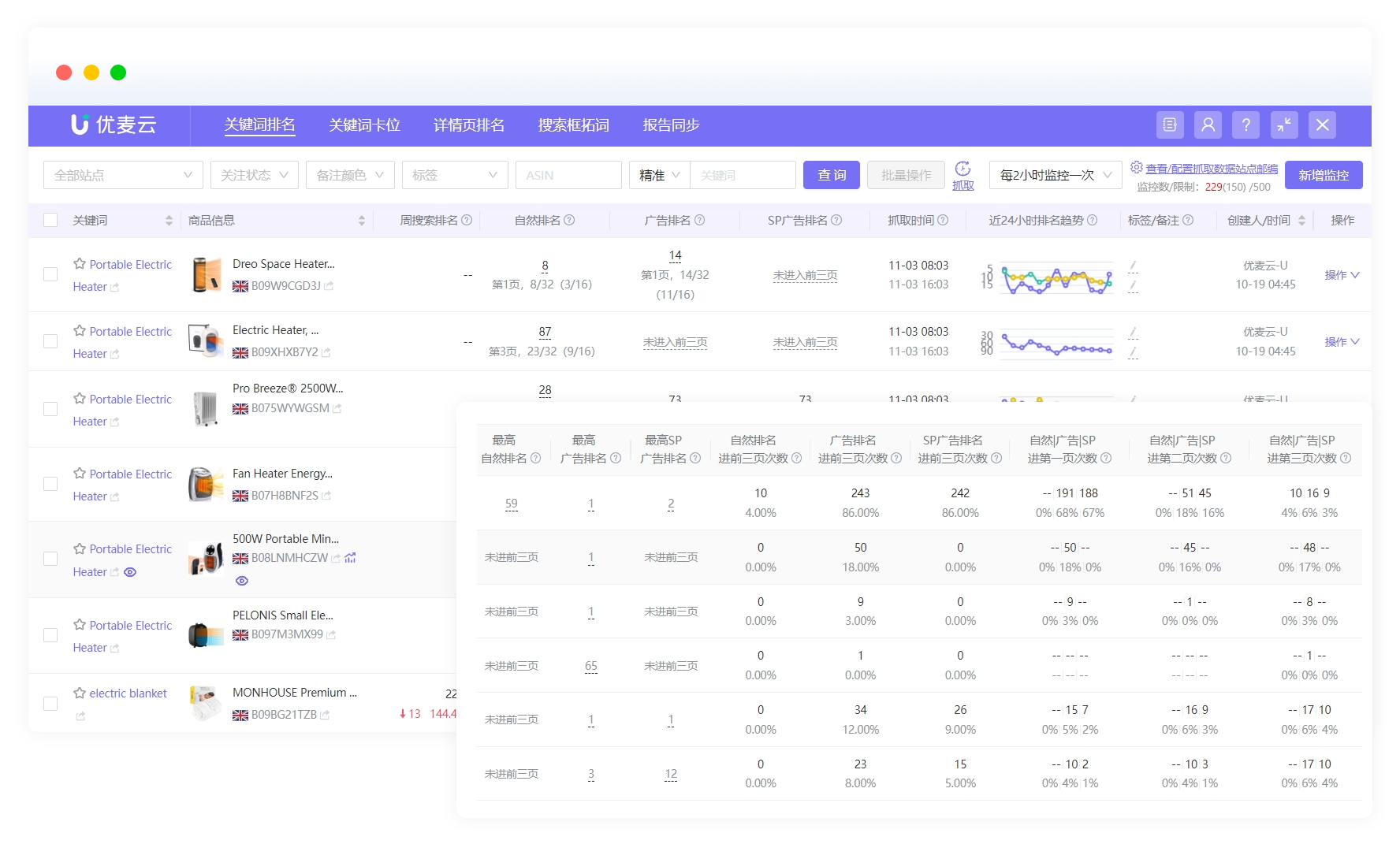
Task: Star the electric blanket keyword
Action: [80, 693]
